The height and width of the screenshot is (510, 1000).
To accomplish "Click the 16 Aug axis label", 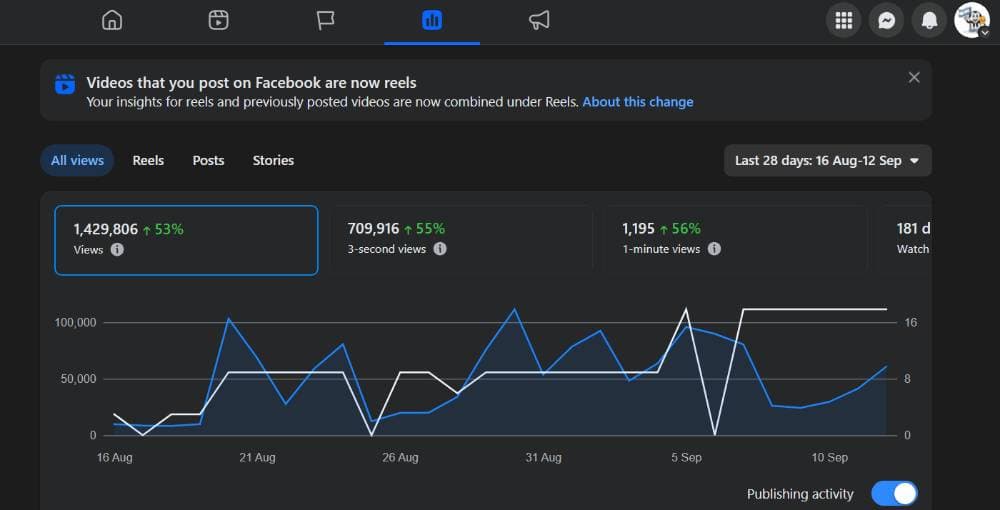I will 114,458.
